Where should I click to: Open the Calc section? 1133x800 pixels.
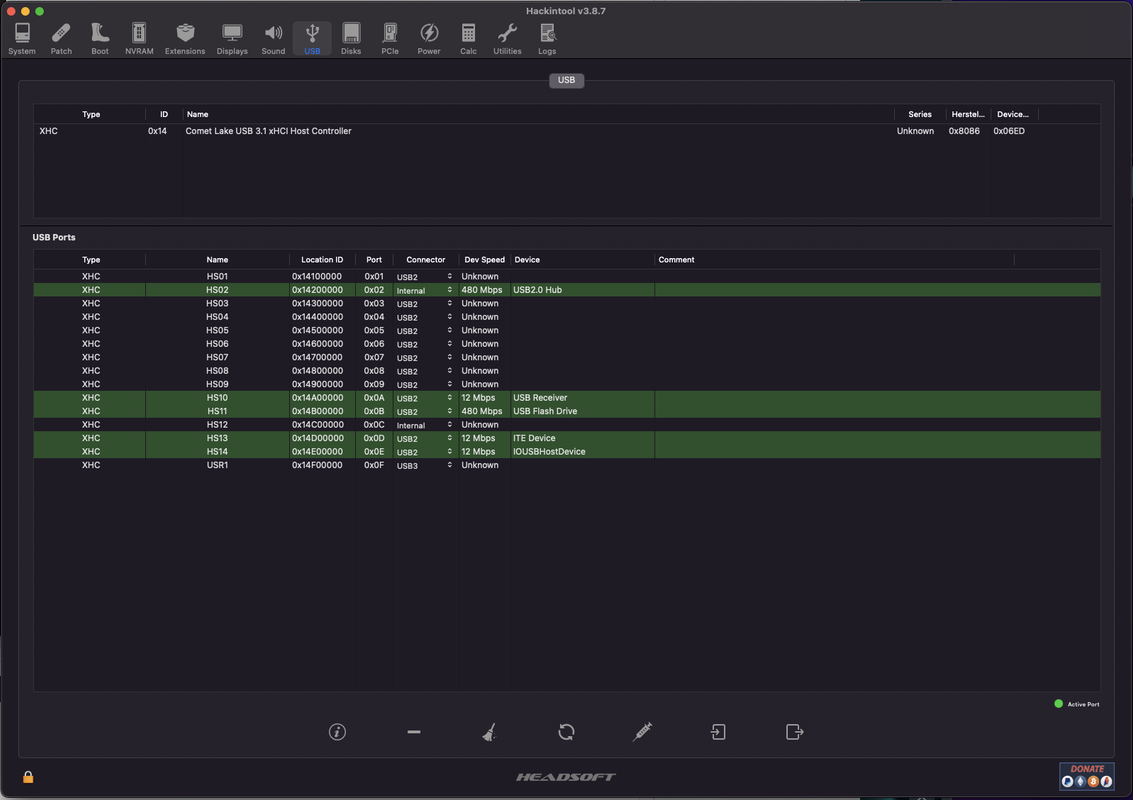[468, 38]
